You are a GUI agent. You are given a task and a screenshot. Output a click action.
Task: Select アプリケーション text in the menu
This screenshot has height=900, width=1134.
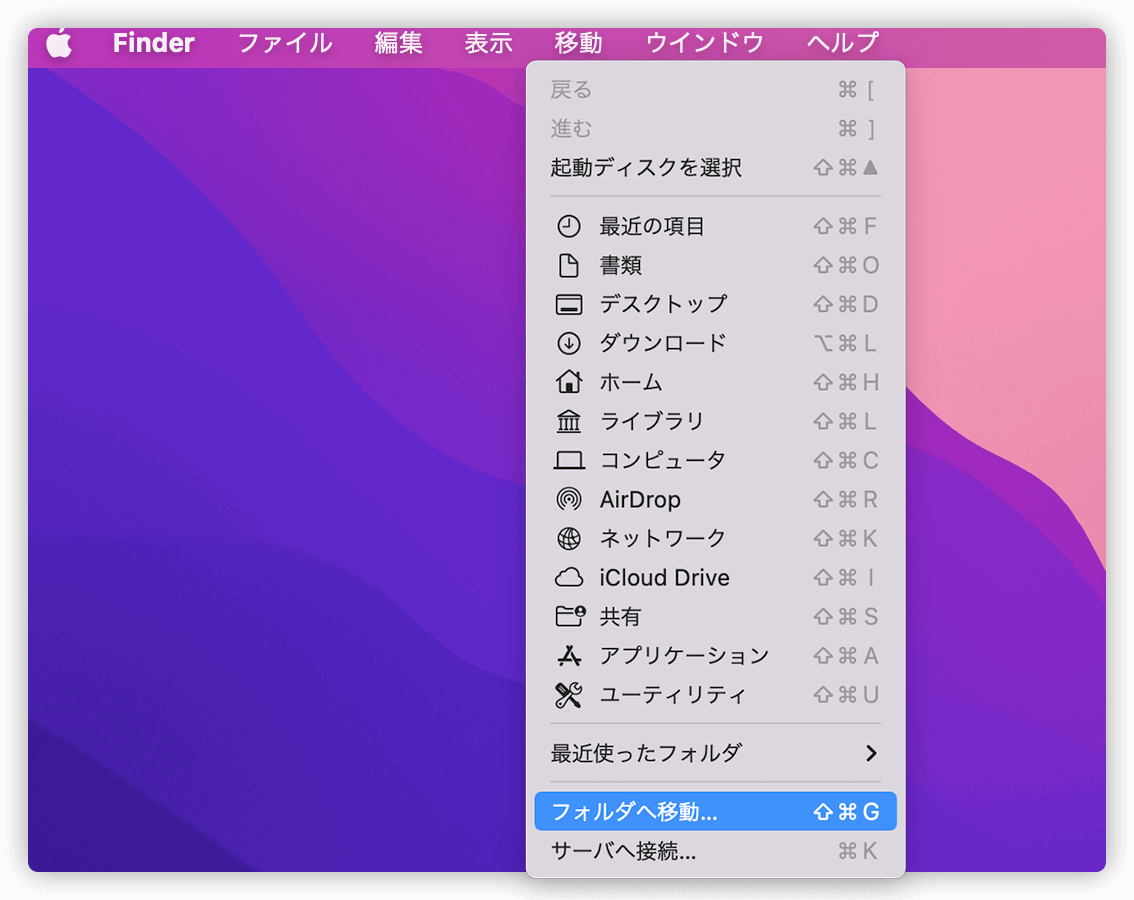(x=684, y=655)
